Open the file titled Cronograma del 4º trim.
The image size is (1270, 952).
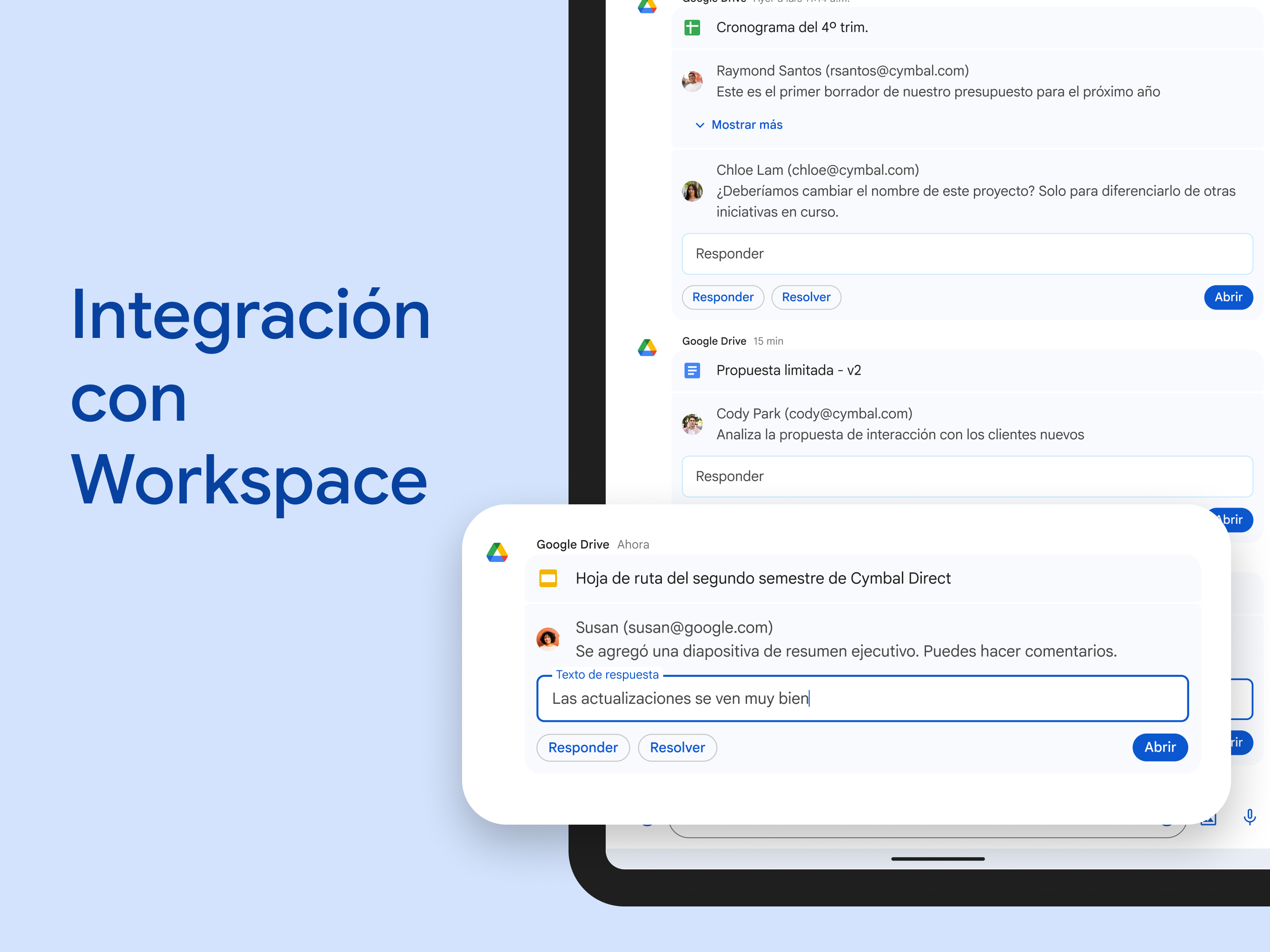[x=792, y=27]
